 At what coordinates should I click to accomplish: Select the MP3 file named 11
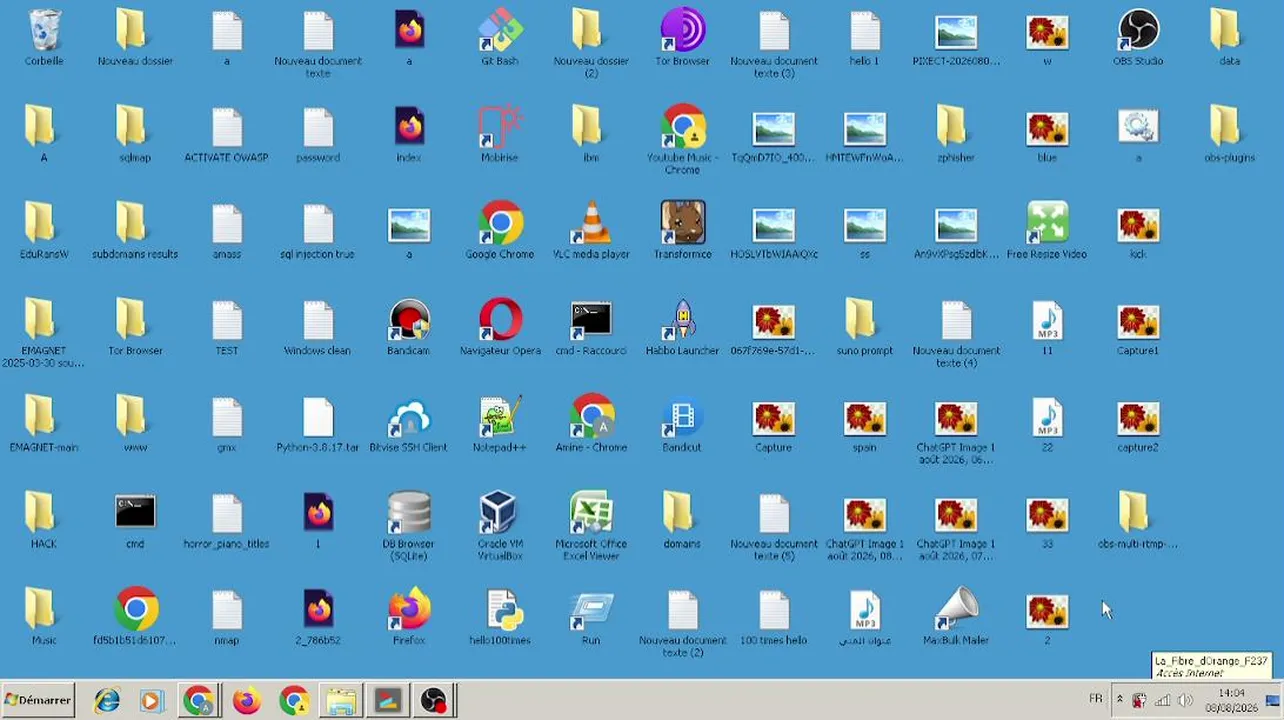(1047, 328)
